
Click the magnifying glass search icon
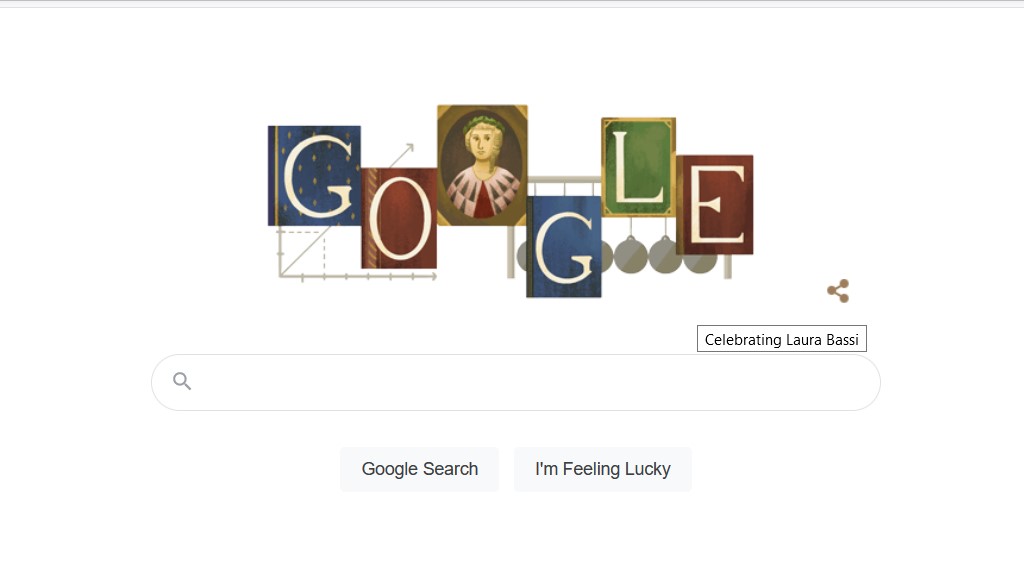coord(182,381)
